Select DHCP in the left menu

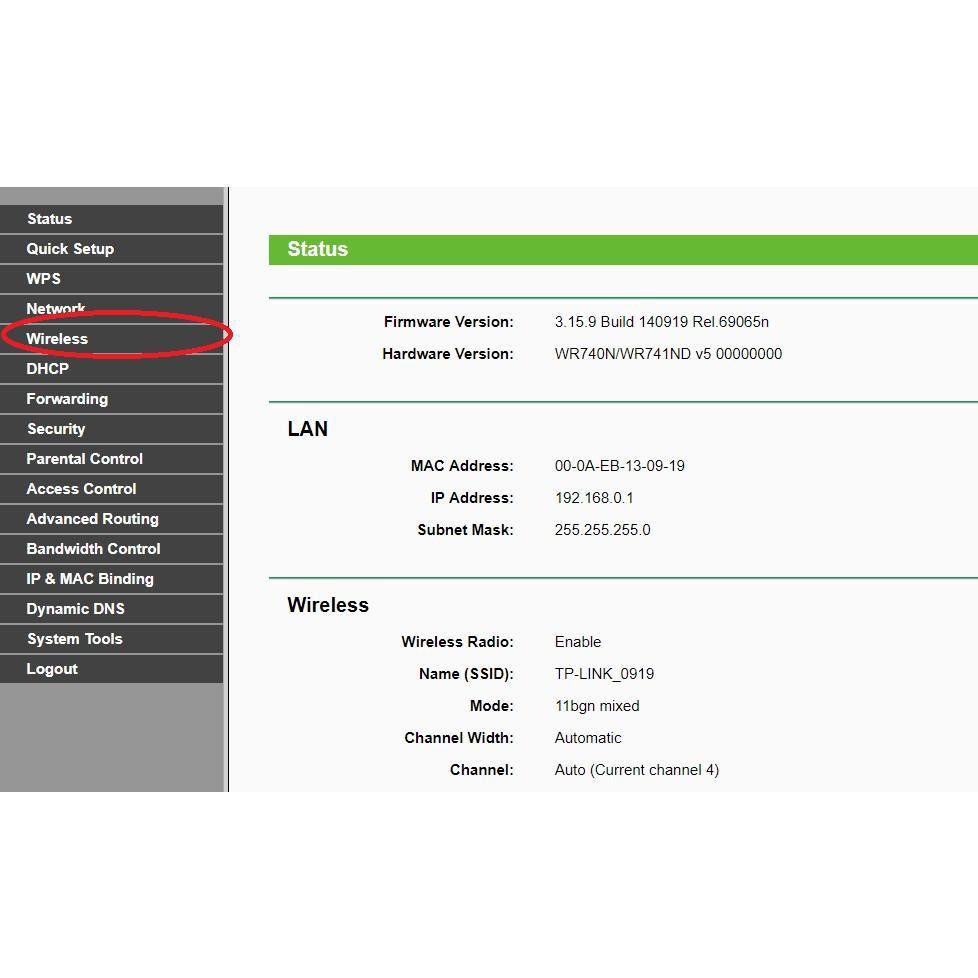48,369
